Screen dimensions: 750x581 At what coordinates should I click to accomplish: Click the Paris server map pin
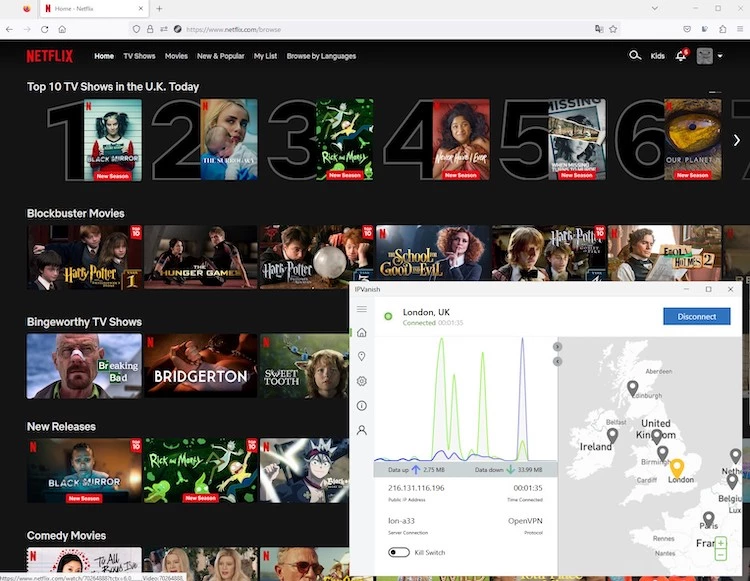[x=709, y=519]
